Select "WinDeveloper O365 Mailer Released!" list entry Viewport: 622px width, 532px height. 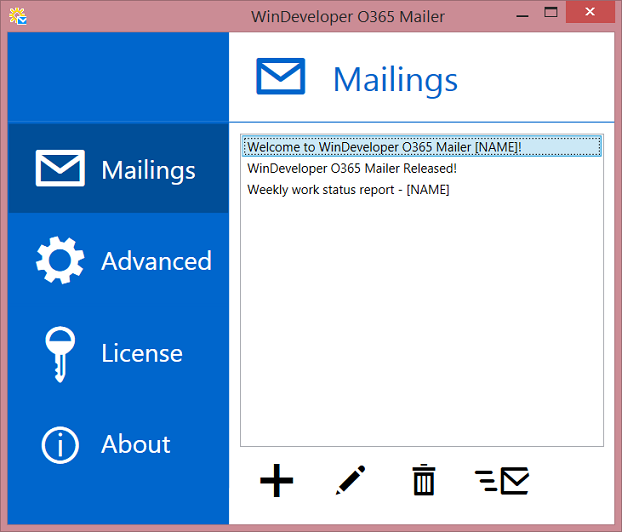click(x=352, y=168)
